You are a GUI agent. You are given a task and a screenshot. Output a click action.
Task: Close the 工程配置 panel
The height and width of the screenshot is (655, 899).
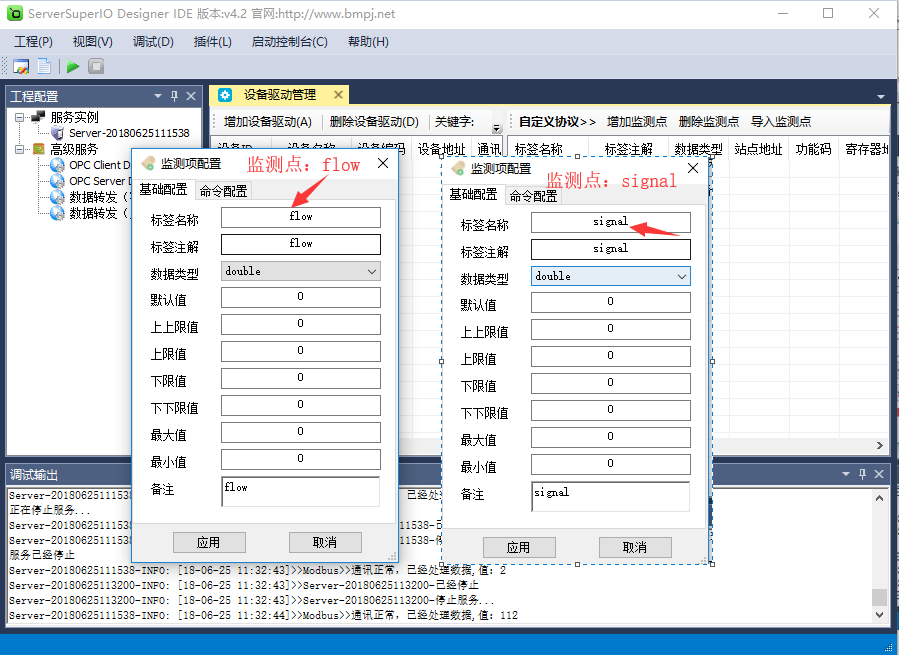(x=191, y=96)
